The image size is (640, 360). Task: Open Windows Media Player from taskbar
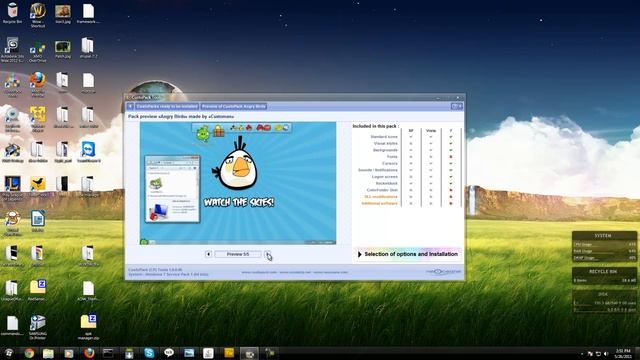tap(69, 353)
